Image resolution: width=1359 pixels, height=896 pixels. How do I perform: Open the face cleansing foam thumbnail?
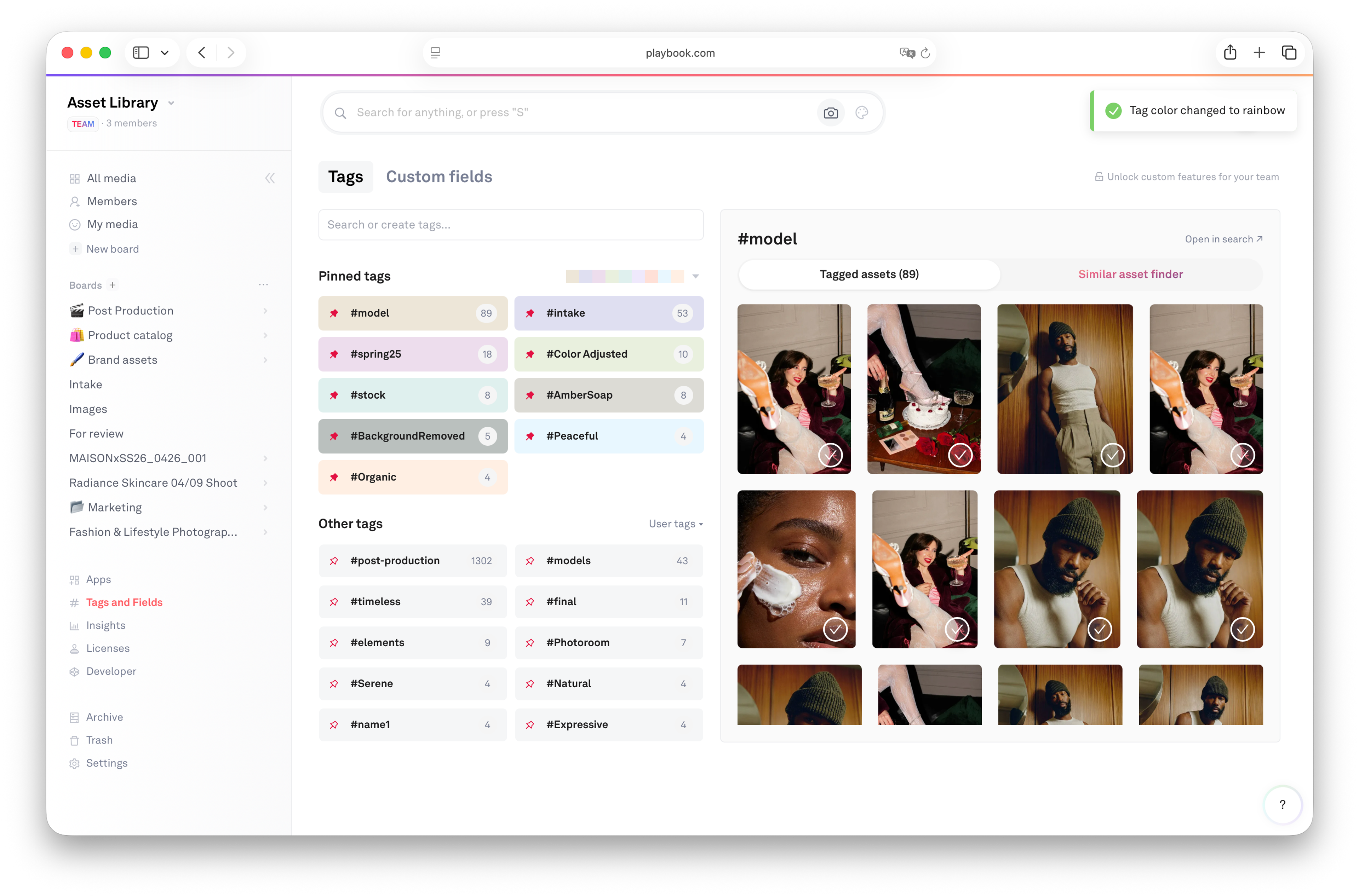pyautogui.click(x=796, y=568)
